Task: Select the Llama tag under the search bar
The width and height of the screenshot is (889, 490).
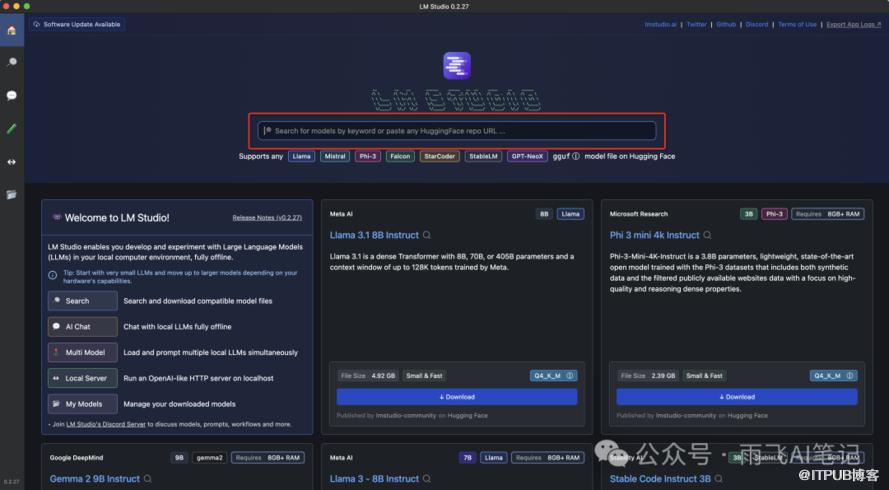Action: click(x=301, y=156)
